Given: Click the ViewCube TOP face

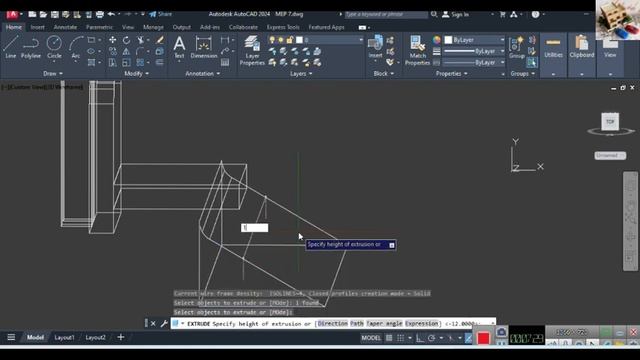Looking at the screenshot, I should point(610,122).
